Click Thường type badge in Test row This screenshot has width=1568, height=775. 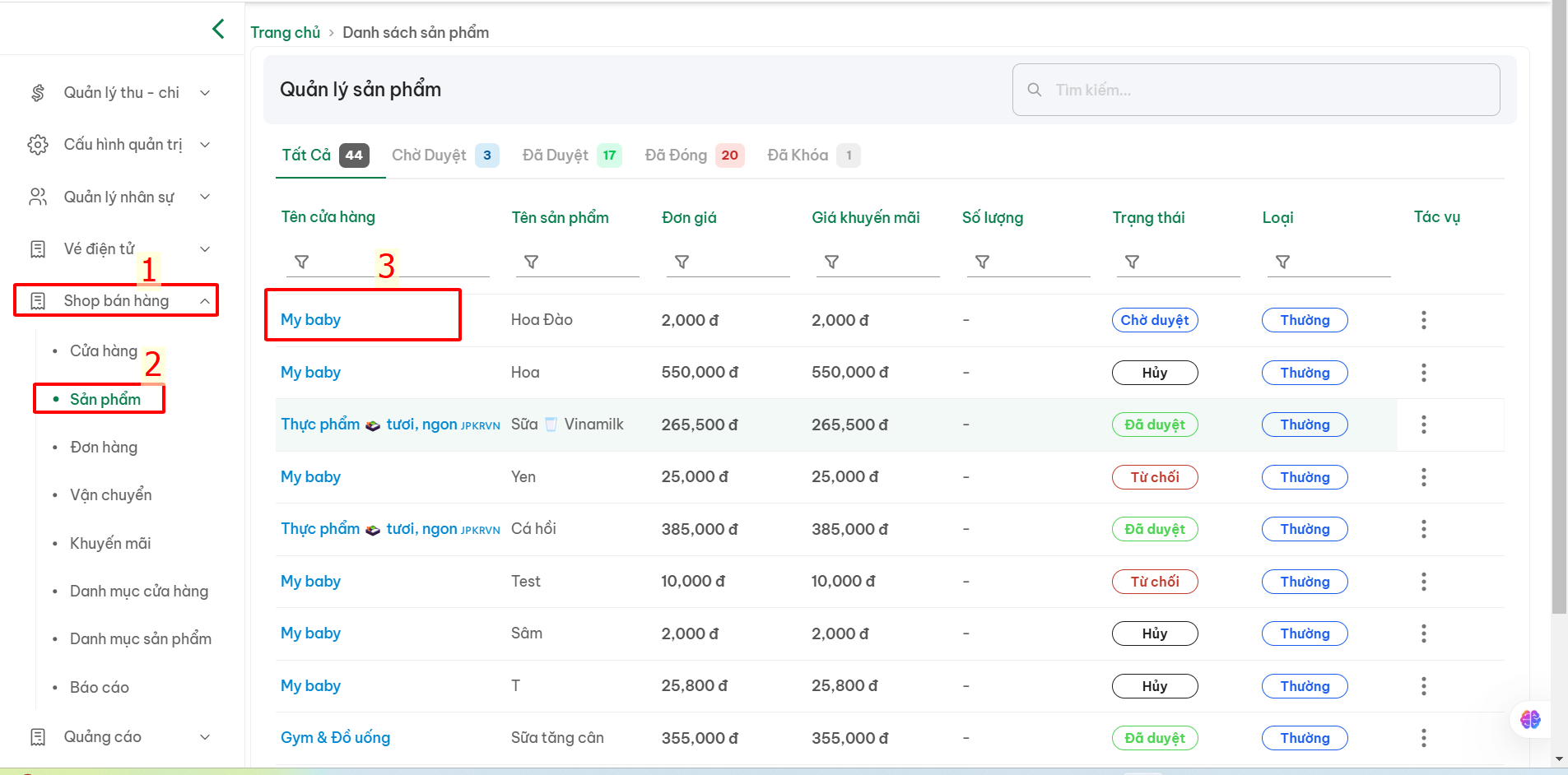coord(1305,582)
